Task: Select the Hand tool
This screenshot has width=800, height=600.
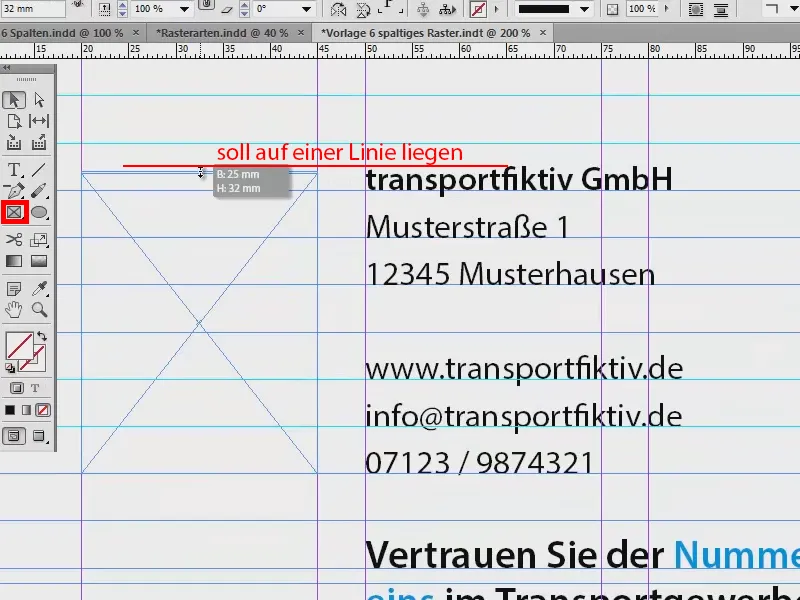Action: coord(14,310)
